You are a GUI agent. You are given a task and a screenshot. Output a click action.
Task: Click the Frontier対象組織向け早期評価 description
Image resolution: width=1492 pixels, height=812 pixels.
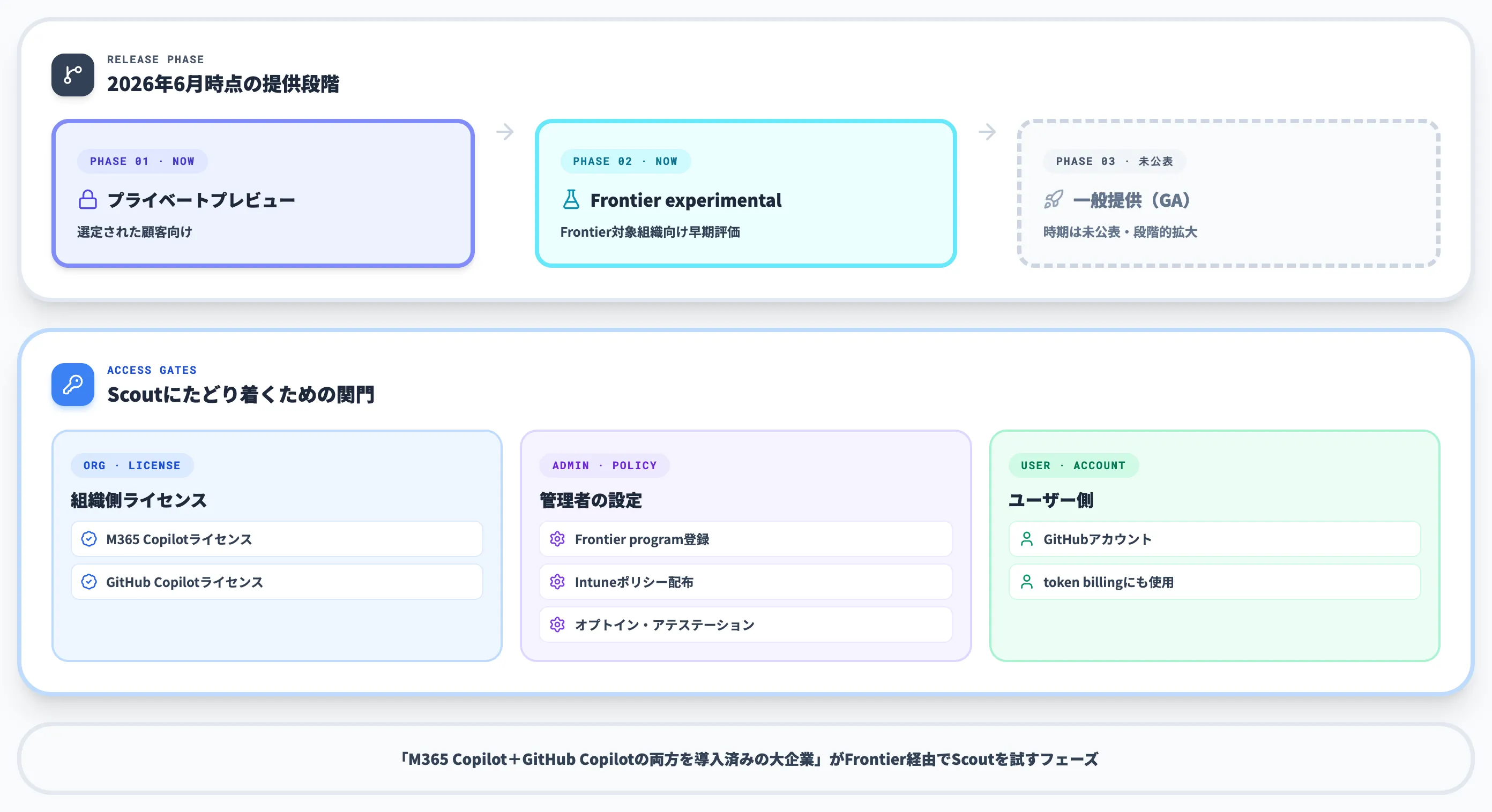650,232
